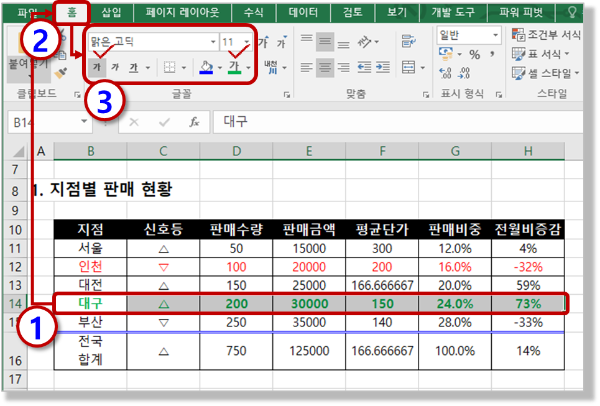The width and height of the screenshot is (600, 406).
Task: Open the 파워 피벗 ribbon tab
Action: point(521,13)
